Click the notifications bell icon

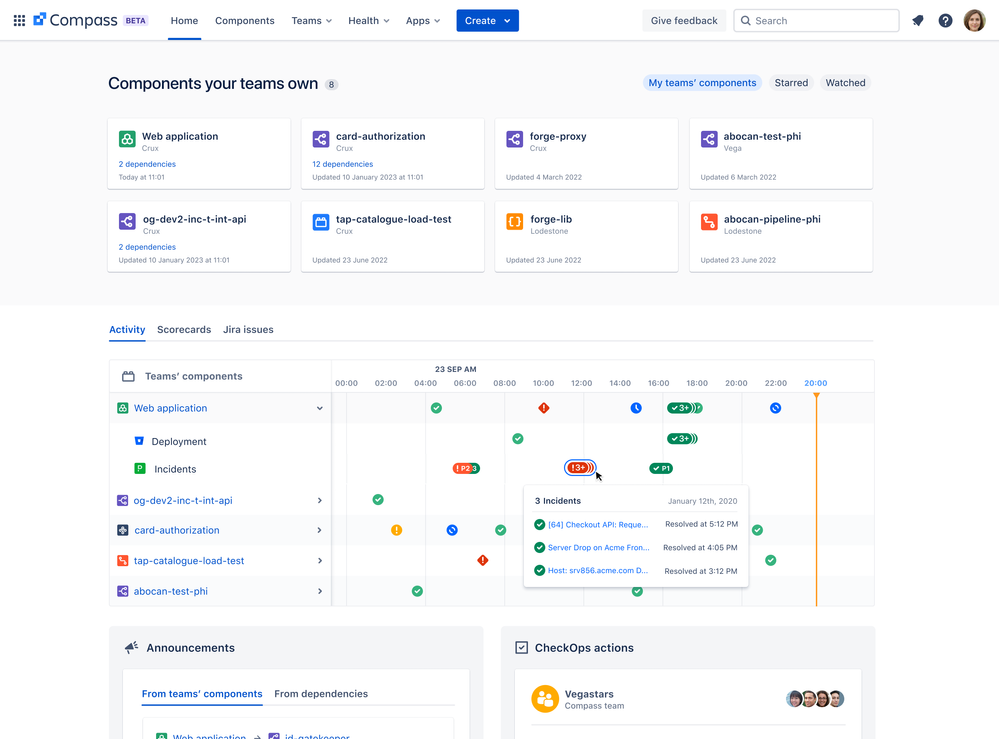click(x=917, y=20)
